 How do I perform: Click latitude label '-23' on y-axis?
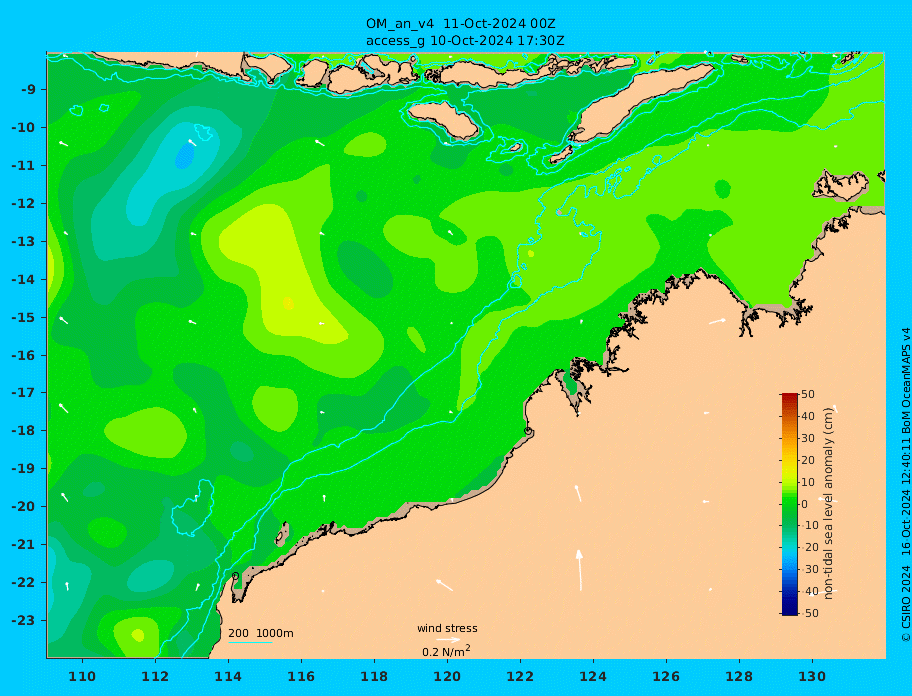pyautogui.click(x=23, y=620)
